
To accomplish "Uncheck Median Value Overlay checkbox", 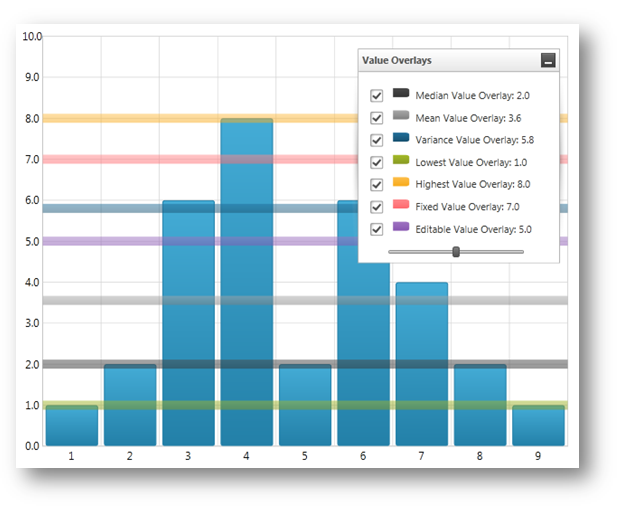I will pyautogui.click(x=377, y=96).
